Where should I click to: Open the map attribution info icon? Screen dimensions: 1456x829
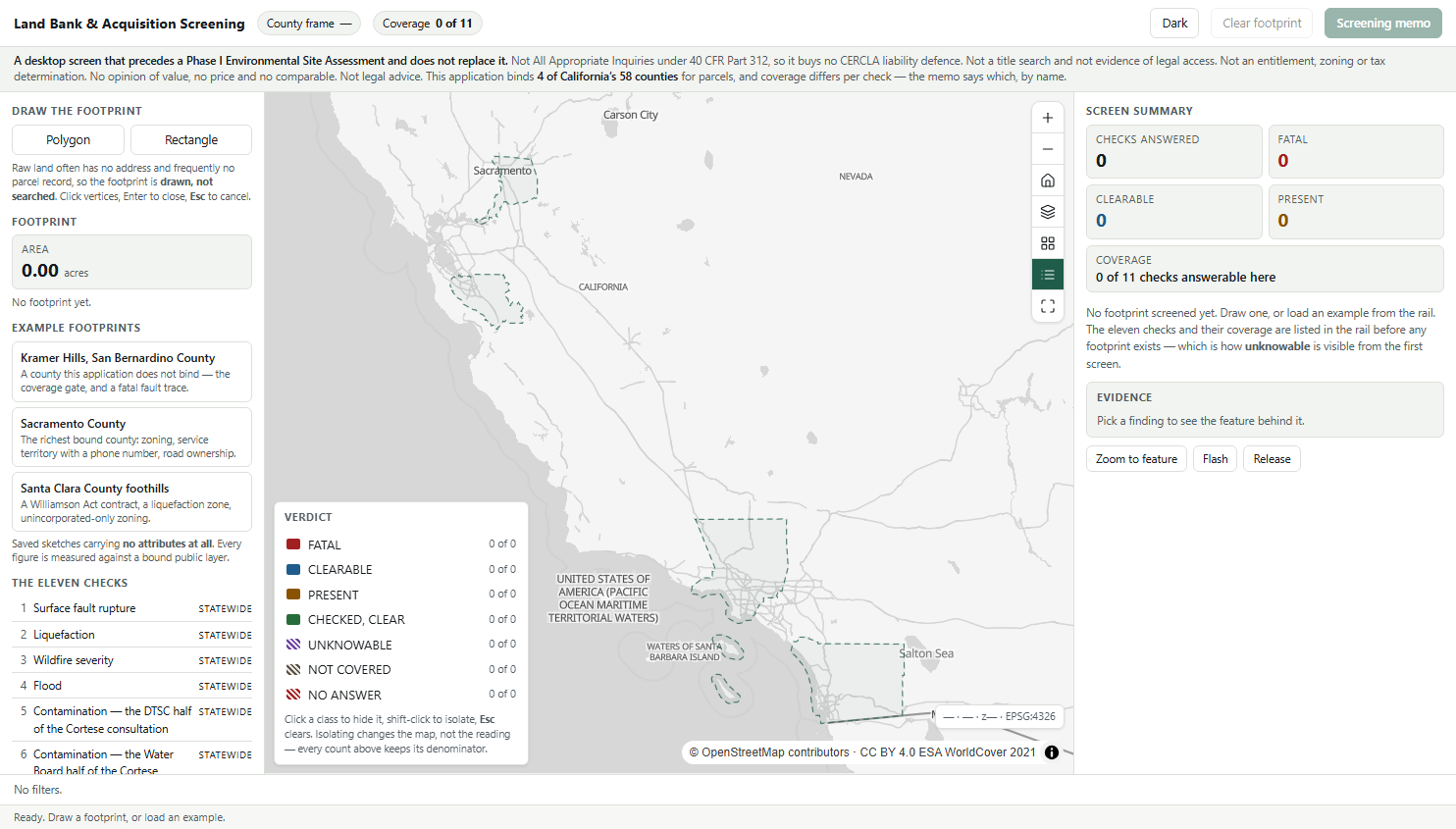coord(1052,752)
